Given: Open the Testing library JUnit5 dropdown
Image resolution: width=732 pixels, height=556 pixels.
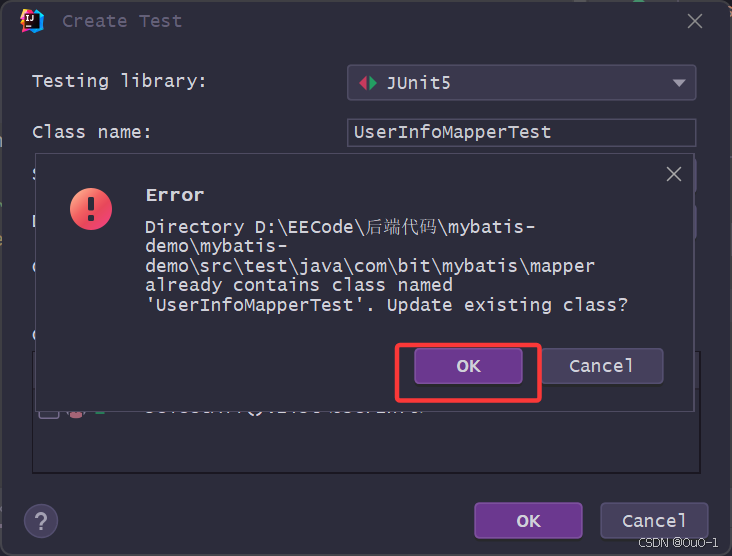Looking at the screenshot, I should [x=521, y=83].
